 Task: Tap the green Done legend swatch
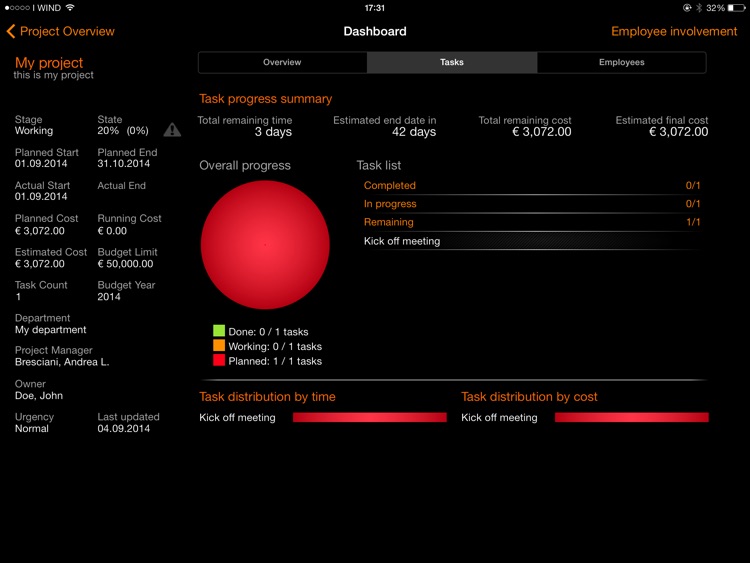[x=219, y=331]
